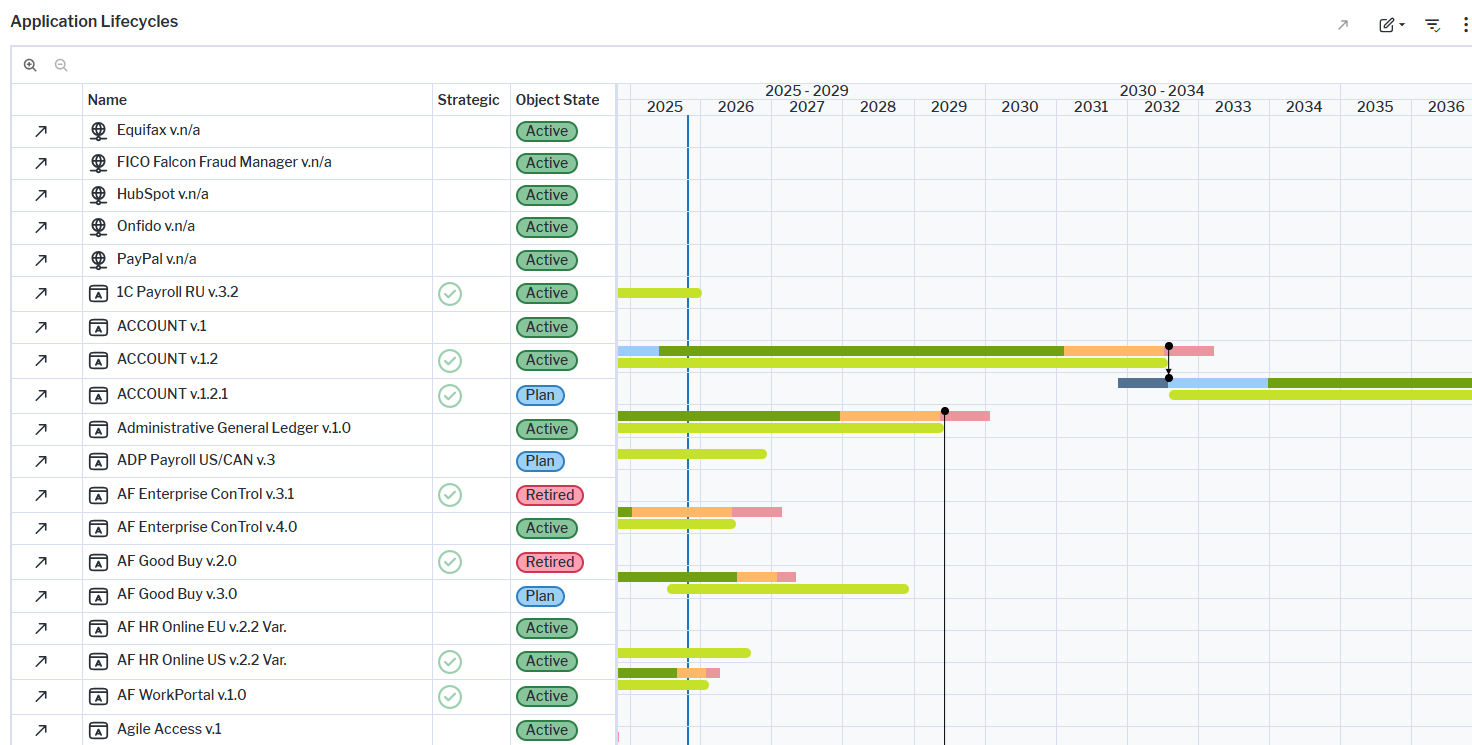Zoom in on the timeline
Image resolution: width=1472 pixels, height=745 pixels.
(x=30, y=64)
